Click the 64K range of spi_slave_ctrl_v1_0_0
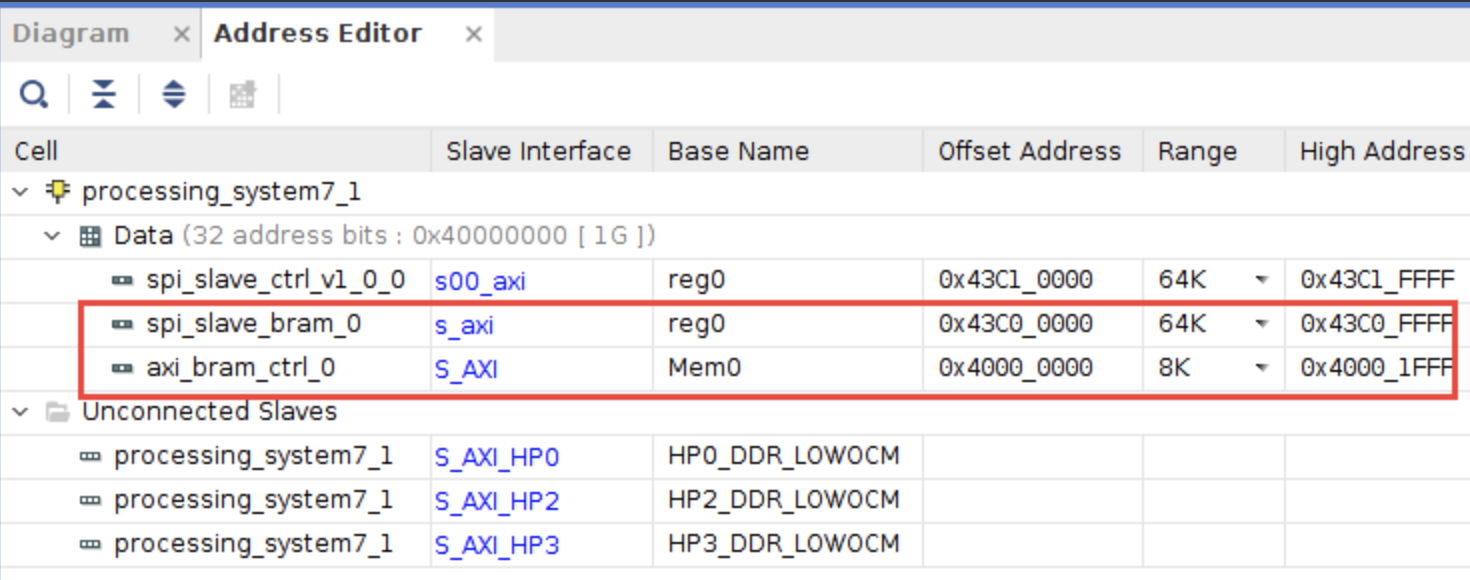This screenshot has width=1470, height=580. [x=1182, y=280]
